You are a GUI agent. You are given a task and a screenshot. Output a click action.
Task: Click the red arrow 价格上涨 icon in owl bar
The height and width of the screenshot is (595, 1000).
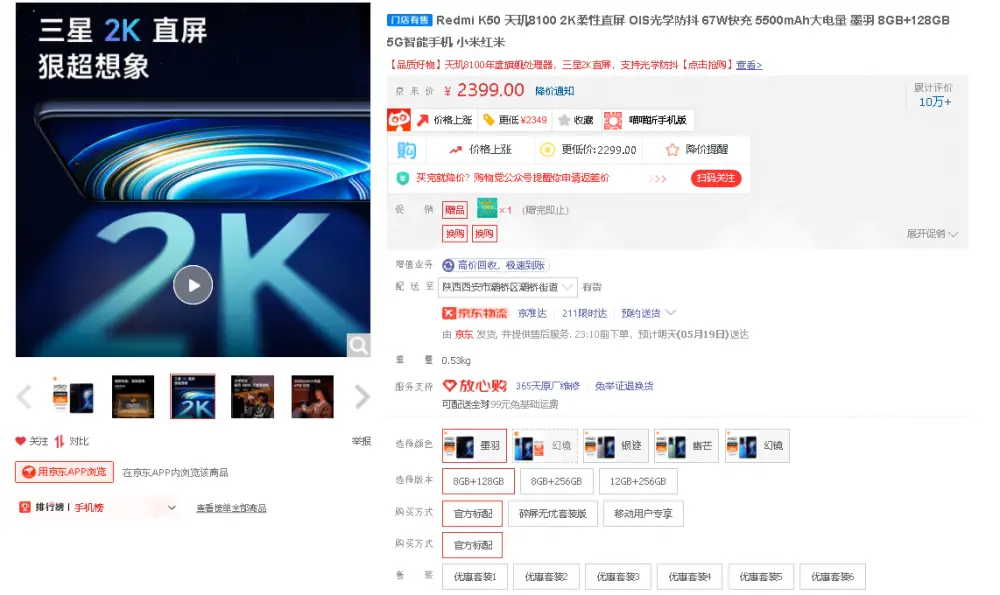coord(422,120)
